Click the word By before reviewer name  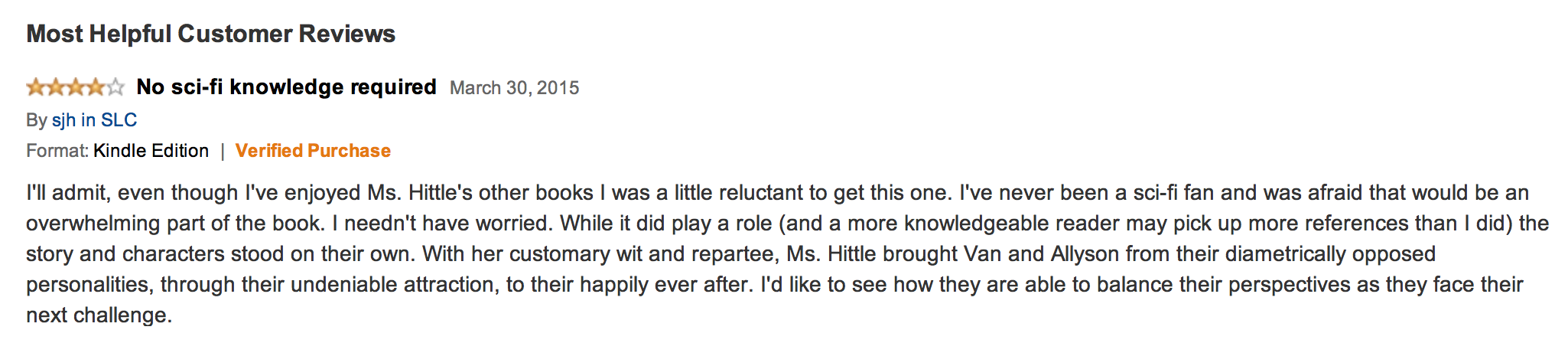(37, 120)
